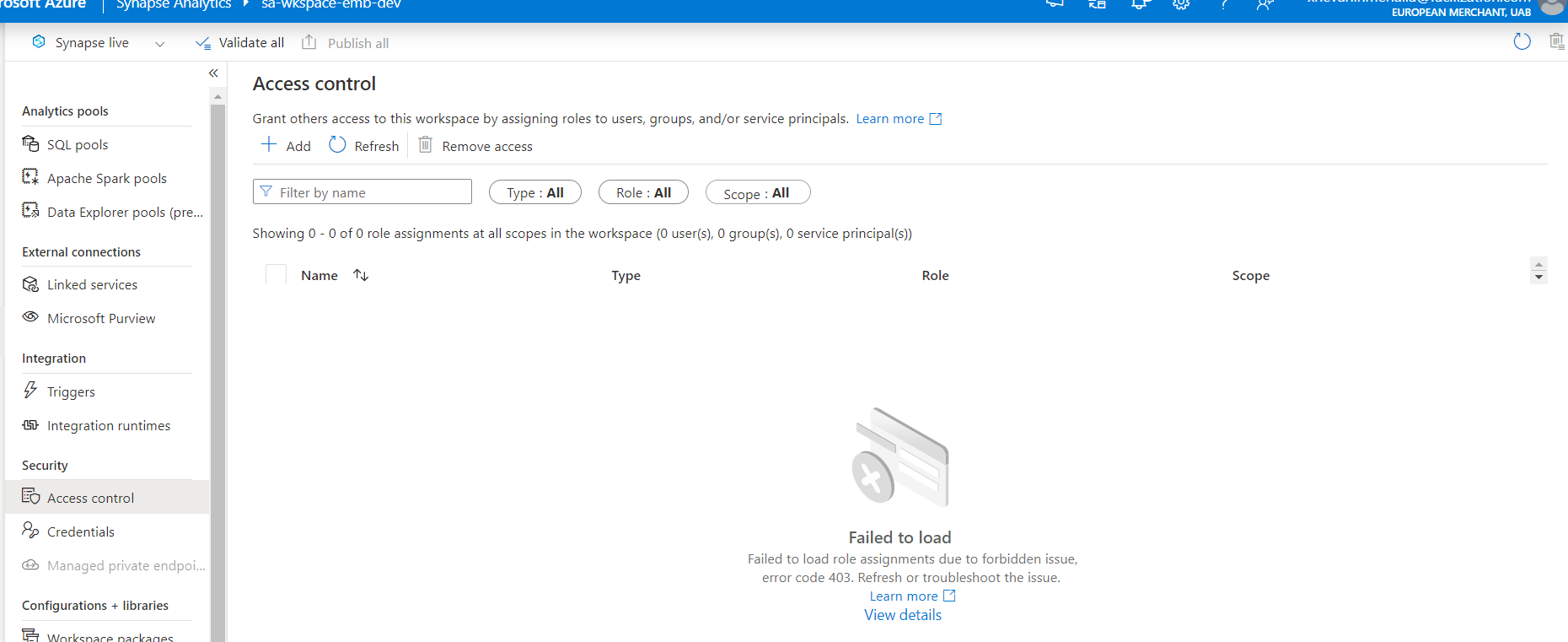
Task: Click the Filter by name field
Action: [x=362, y=192]
